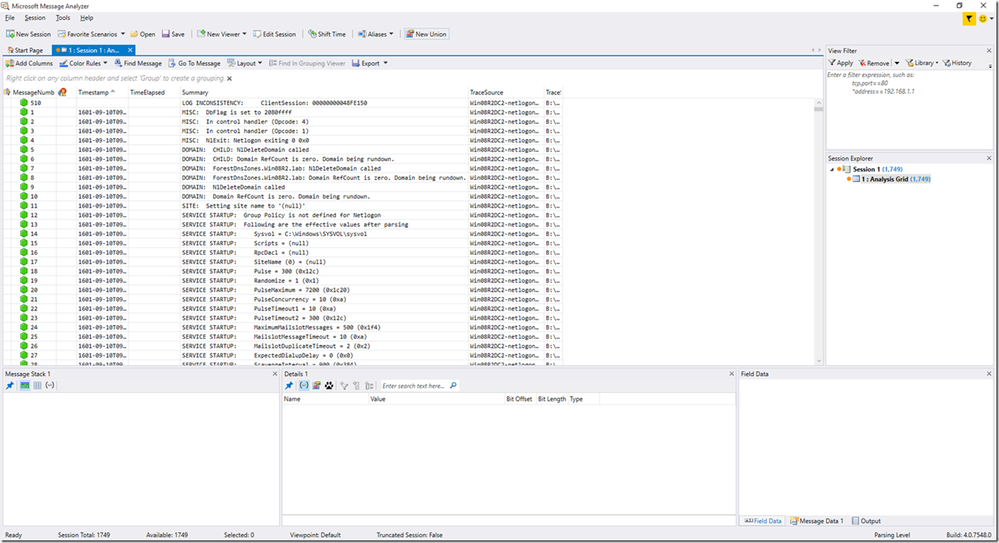Open filter History

[x=957, y=63]
